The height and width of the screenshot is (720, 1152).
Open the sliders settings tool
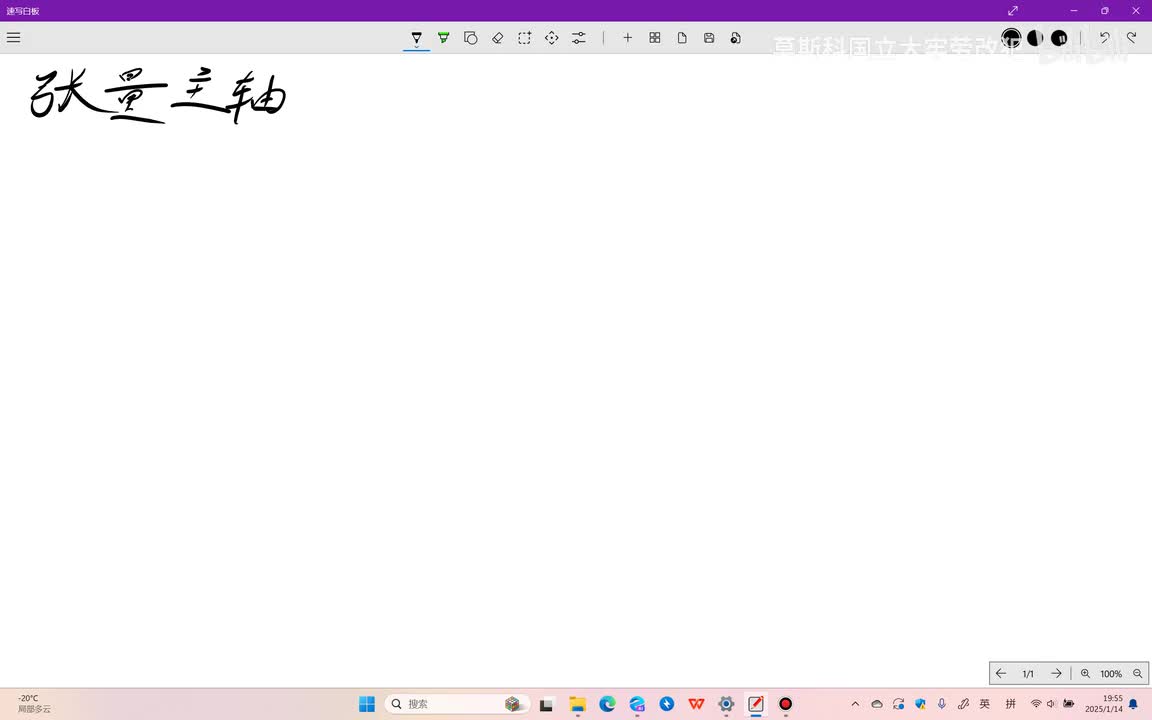(x=579, y=37)
